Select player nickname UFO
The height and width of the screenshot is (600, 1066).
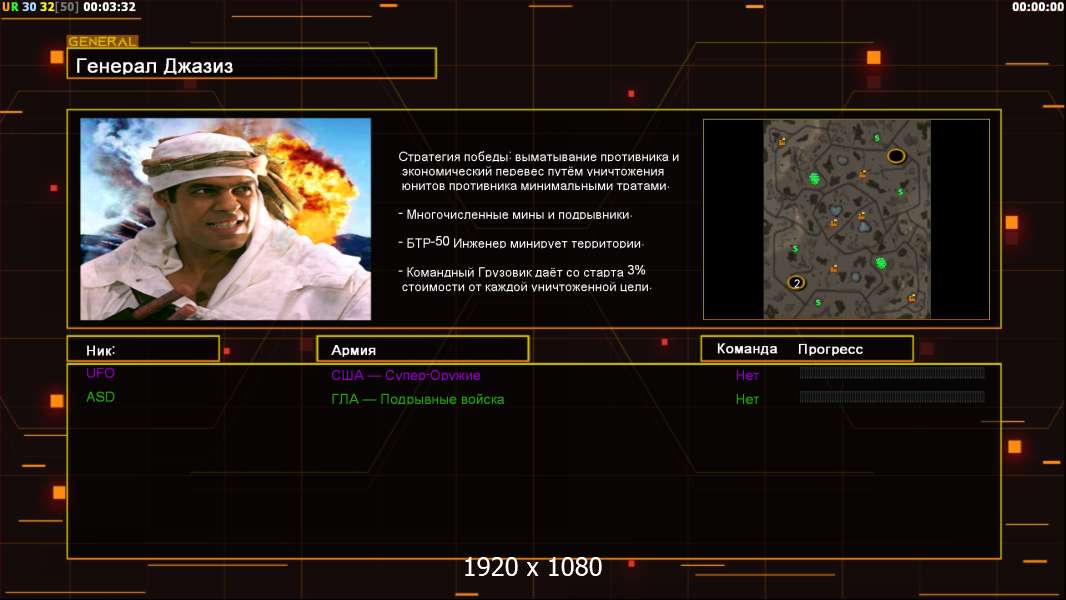point(101,373)
